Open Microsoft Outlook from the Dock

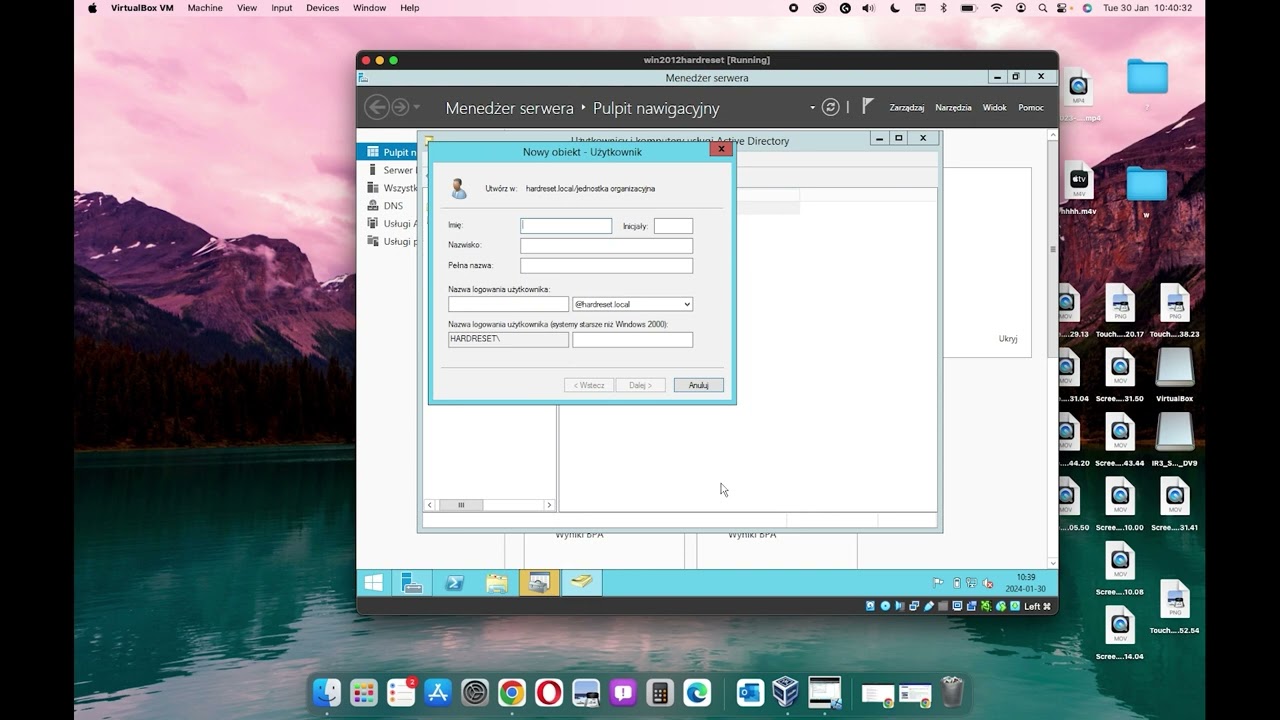tap(749, 692)
